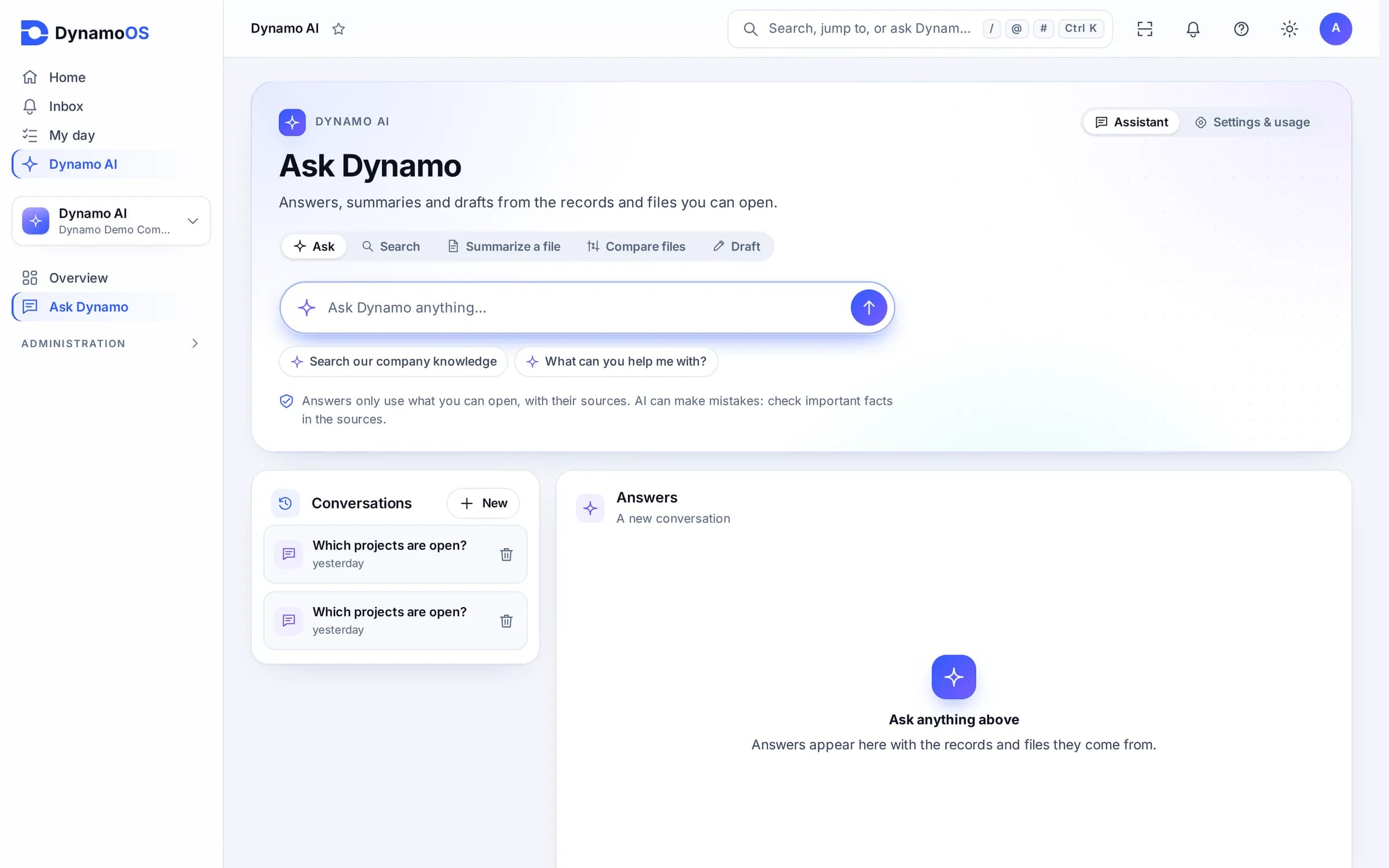This screenshot has height=868, width=1389.
Task: Go to Home in the sidebar
Action: (x=111, y=77)
